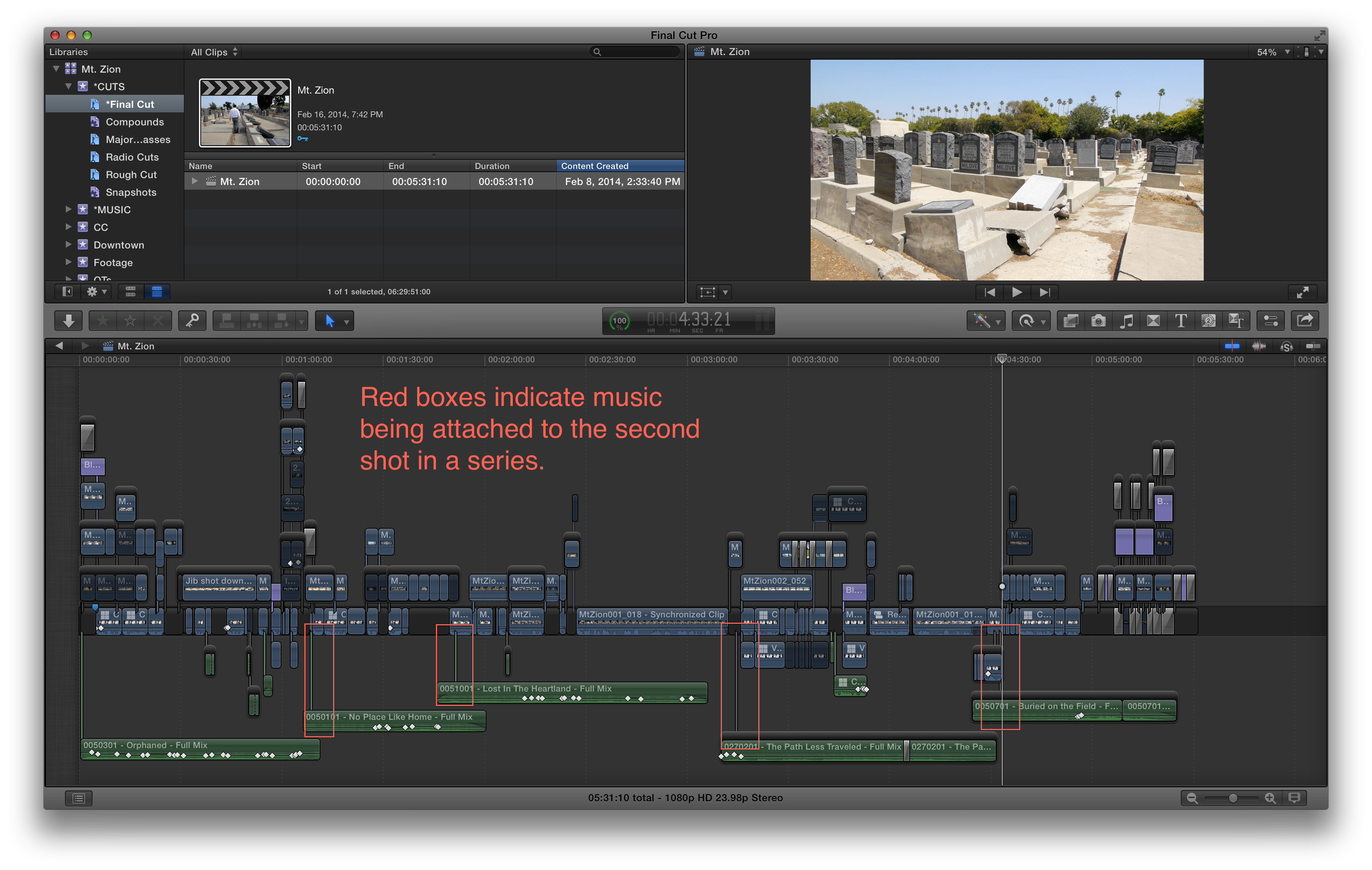Collapse the Mt. Zion library
This screenshot has width=1372, height=870.
tap(56, 69)
